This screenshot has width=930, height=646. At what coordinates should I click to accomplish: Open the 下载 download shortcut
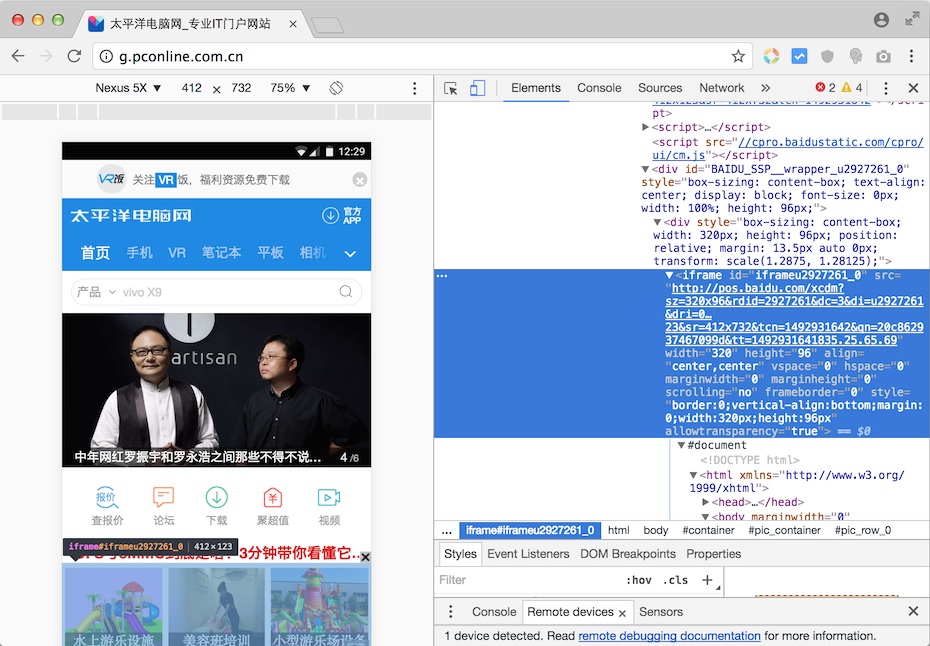pos(216,506)
